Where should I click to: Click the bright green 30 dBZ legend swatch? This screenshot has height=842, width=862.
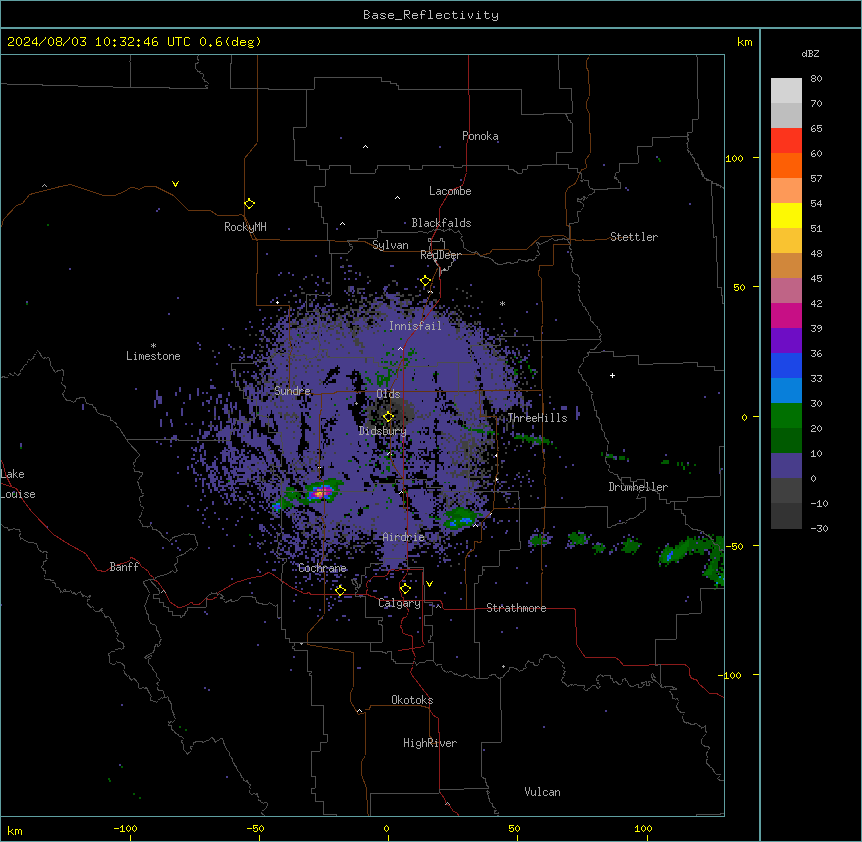pyautogui.click(x=786, y=416)
